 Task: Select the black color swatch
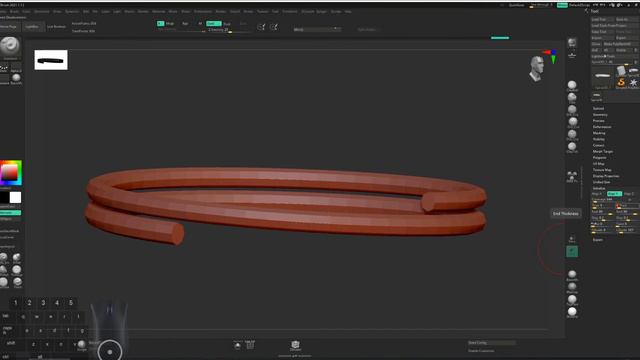tap(4, 198)
